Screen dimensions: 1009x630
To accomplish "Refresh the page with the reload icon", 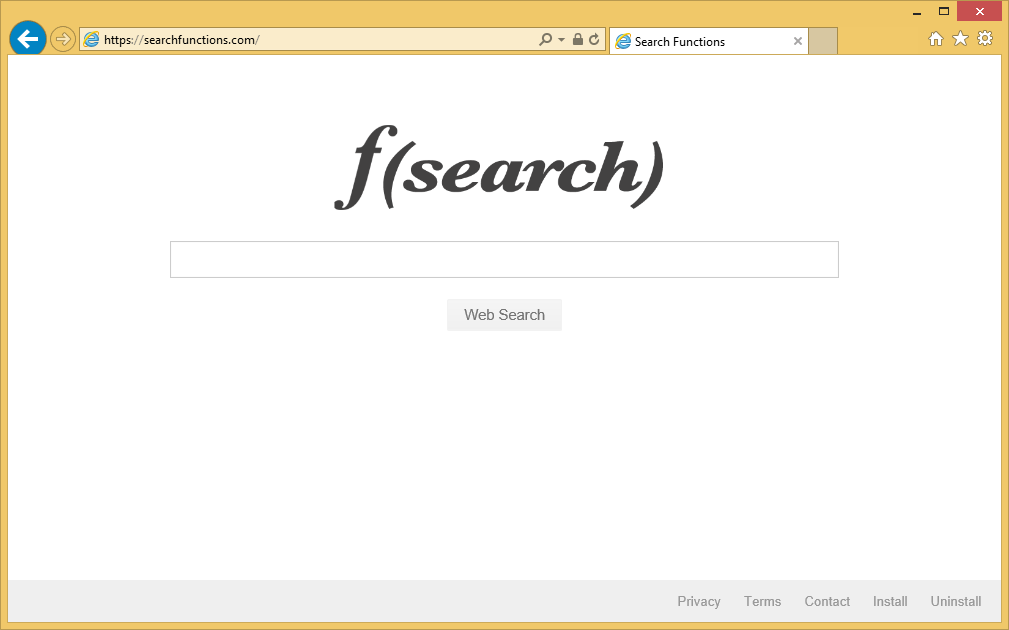I will click(594, 40).
